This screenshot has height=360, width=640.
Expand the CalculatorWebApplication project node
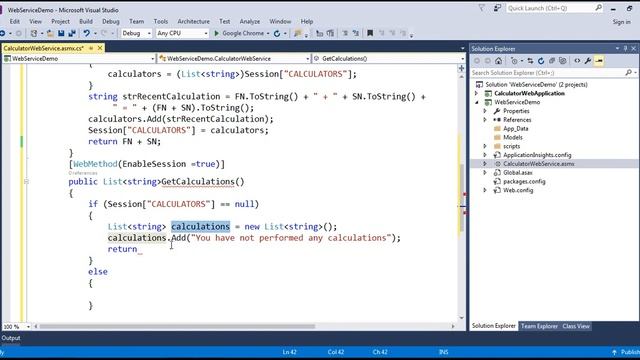click(476, 93)
